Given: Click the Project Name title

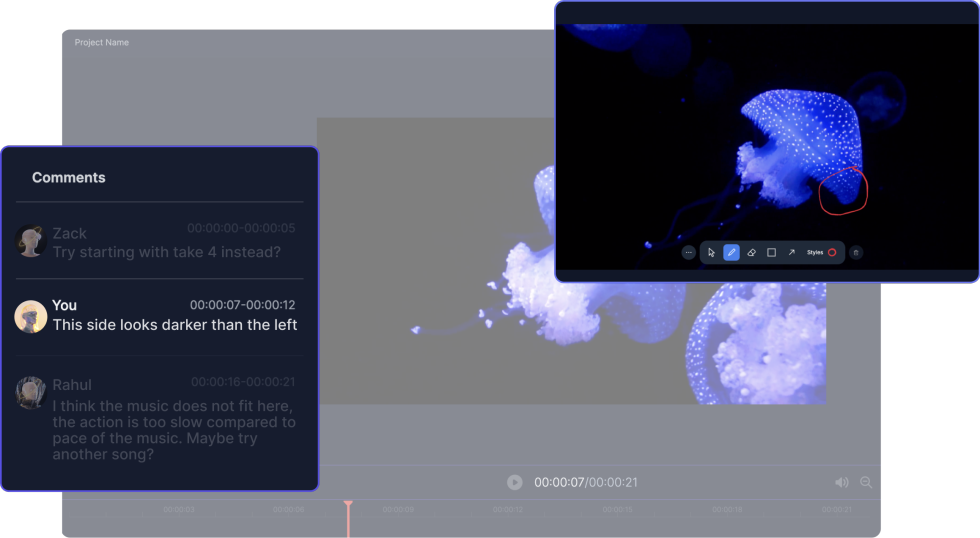Looking at the screenshot, I should [102, 43].
